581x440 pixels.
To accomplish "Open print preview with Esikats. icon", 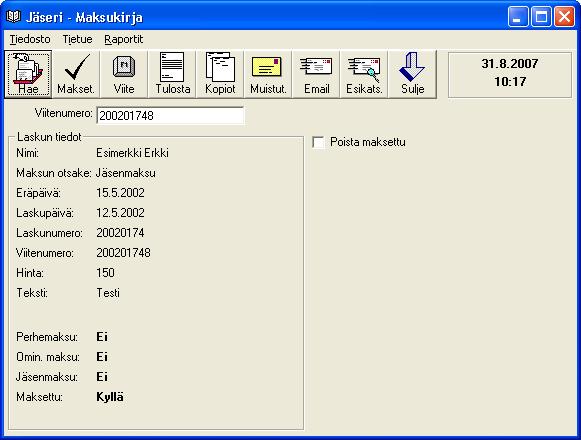I will (364, 74).
